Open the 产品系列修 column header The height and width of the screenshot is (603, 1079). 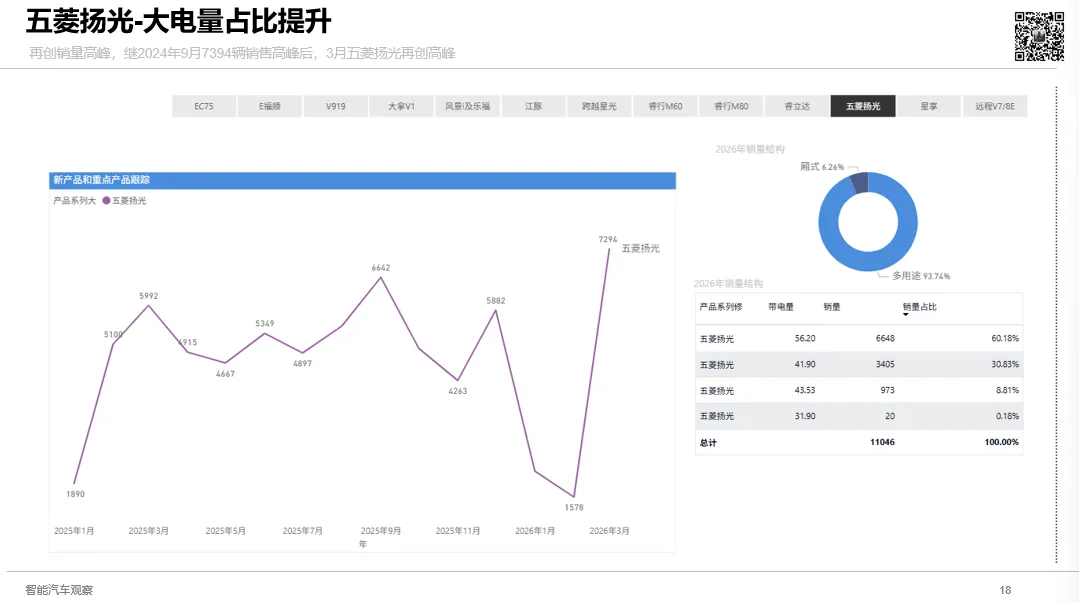(x=721, y=307)
